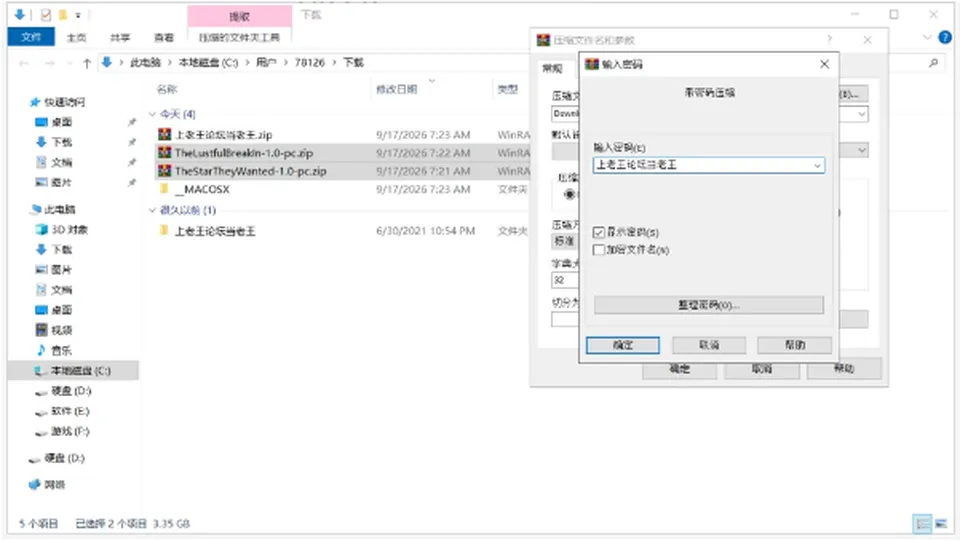Click 取消 in the password dialog
This screenshot has height=541, width=960.
coord(709,345)
